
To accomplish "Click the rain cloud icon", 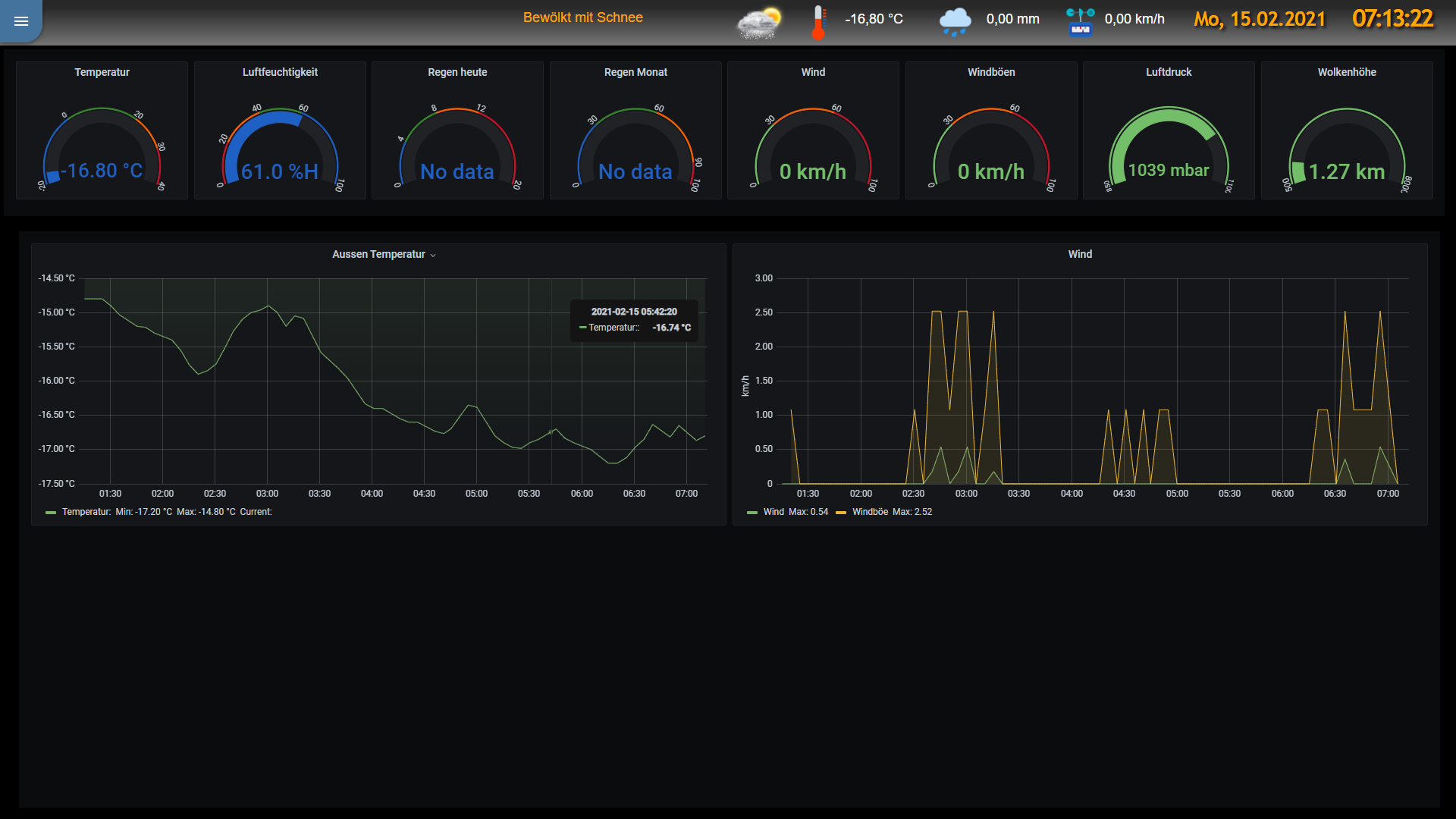I will (x=955, y=21).
